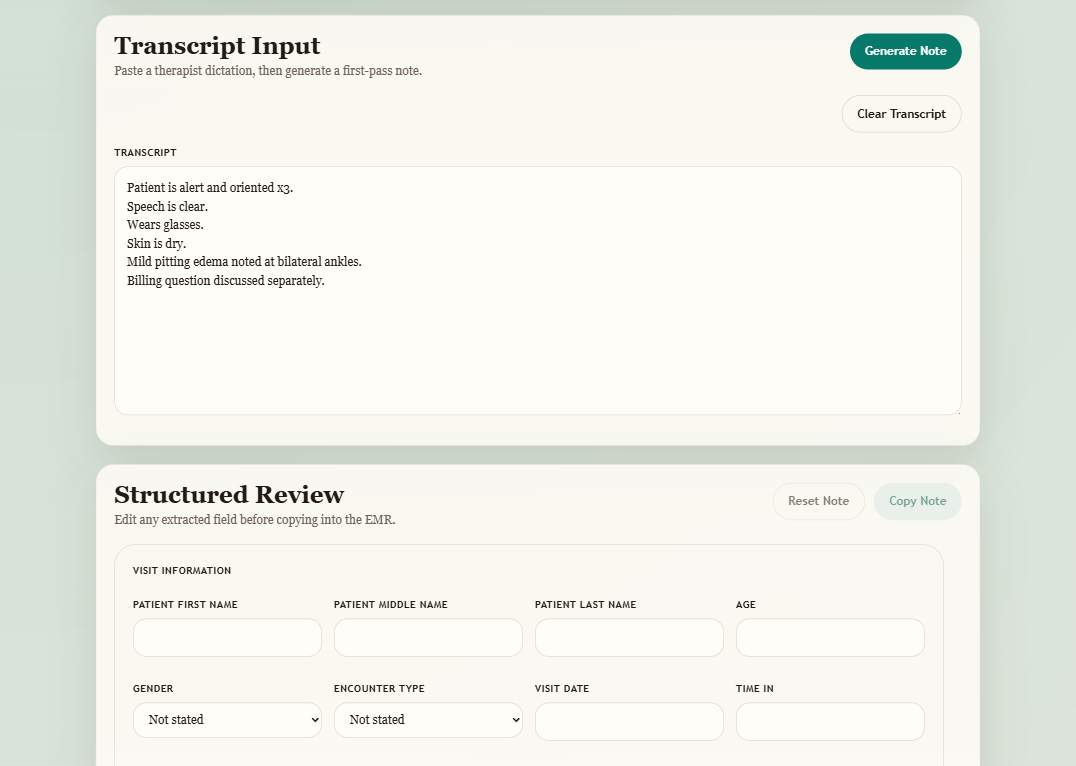The image size is (1076, 766).
Task: Click inside the transcript text area
Action: pyautogui.click(x=538, y=290)
